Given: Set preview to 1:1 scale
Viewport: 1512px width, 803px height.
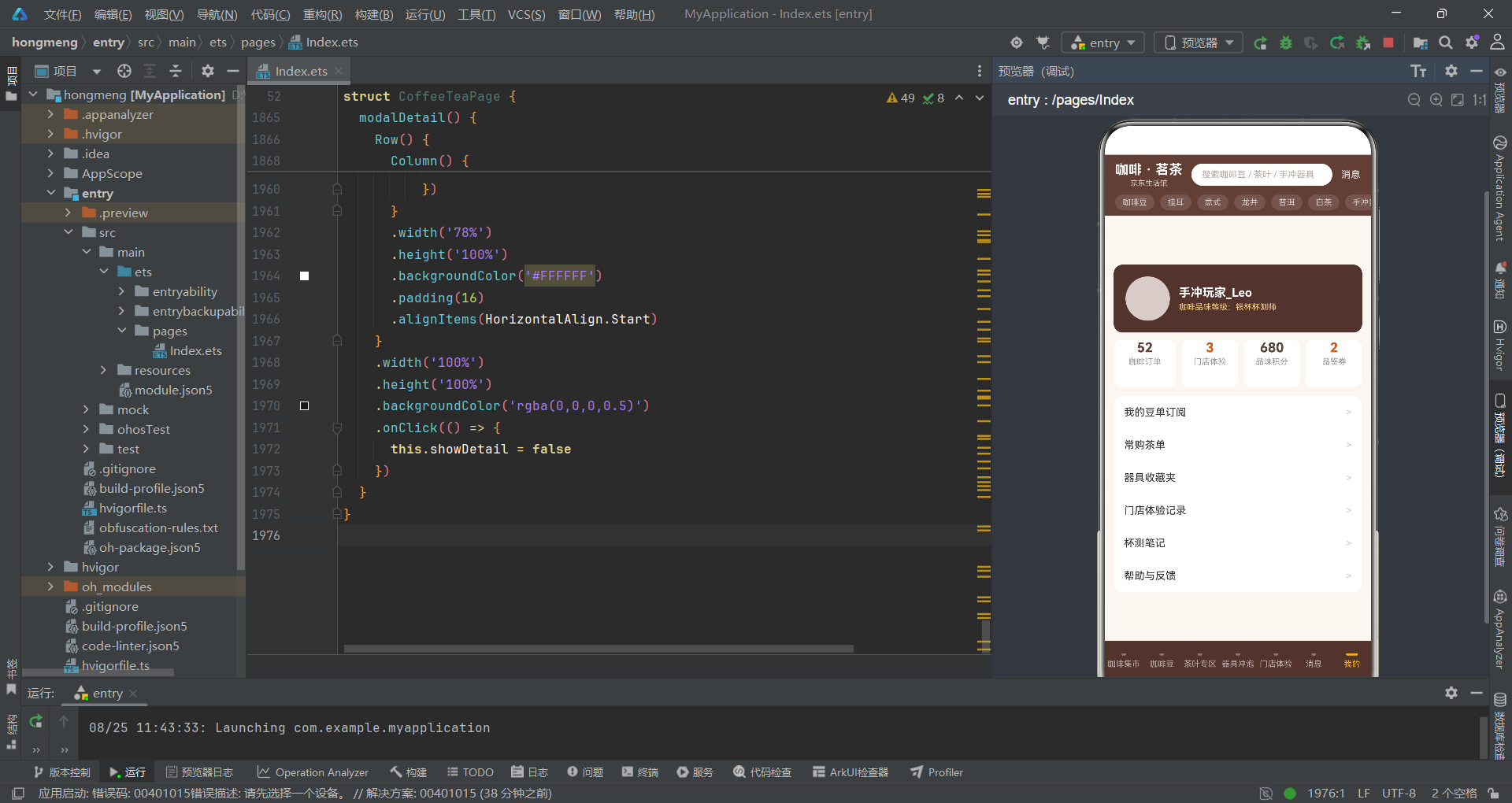Looking at the screenshot, I should pyautogui.click(x=1480, y=100).
